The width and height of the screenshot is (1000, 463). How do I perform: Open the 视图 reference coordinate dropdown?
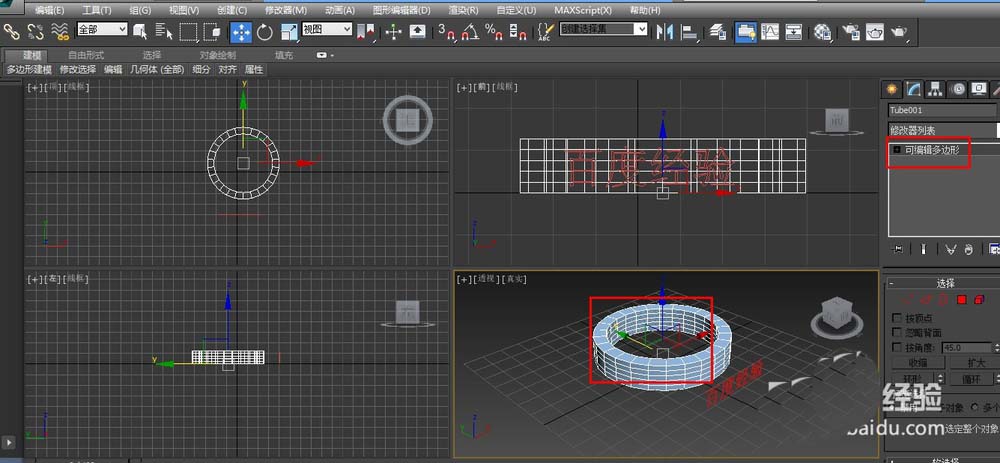click(x=327, y=29)
